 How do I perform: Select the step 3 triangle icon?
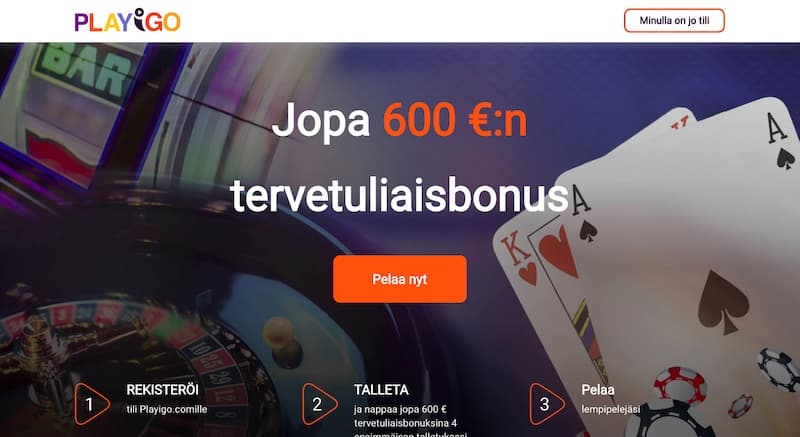click(547, 404)
